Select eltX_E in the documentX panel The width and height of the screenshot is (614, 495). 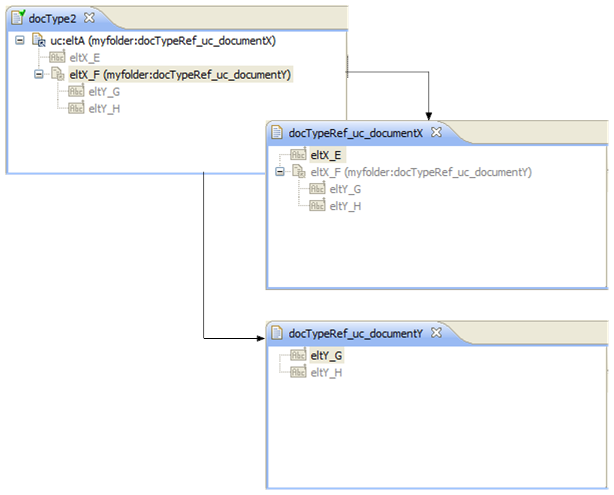(x=326, y=155)
